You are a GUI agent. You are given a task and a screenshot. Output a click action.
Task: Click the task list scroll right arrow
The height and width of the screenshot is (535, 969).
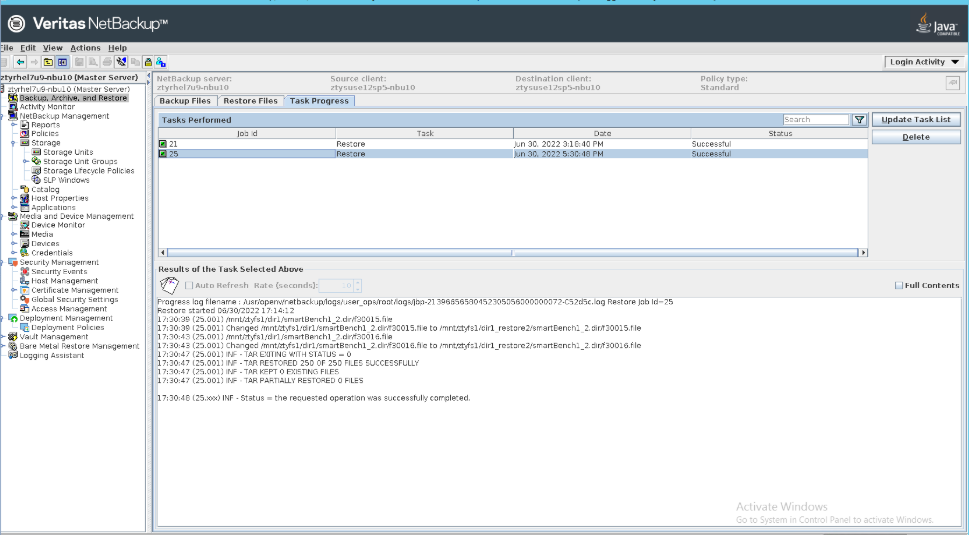click(x=863, y=252)
